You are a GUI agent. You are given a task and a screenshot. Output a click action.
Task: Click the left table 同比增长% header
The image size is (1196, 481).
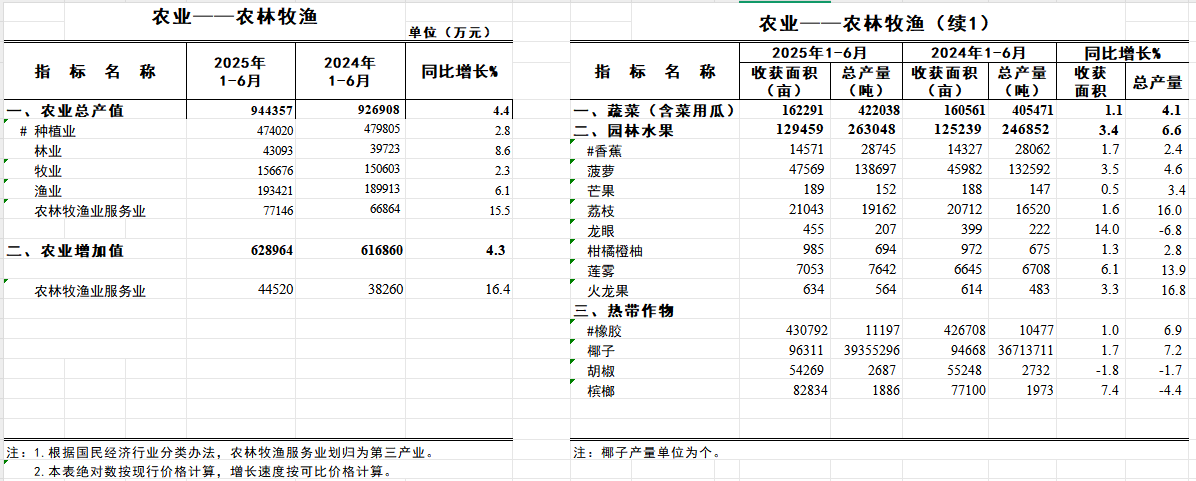pyautogui.click(x=460, y=72)
